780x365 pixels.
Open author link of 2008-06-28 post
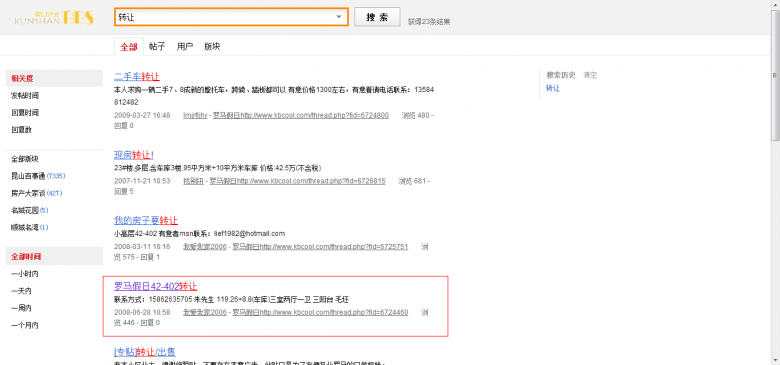(205, 312)
